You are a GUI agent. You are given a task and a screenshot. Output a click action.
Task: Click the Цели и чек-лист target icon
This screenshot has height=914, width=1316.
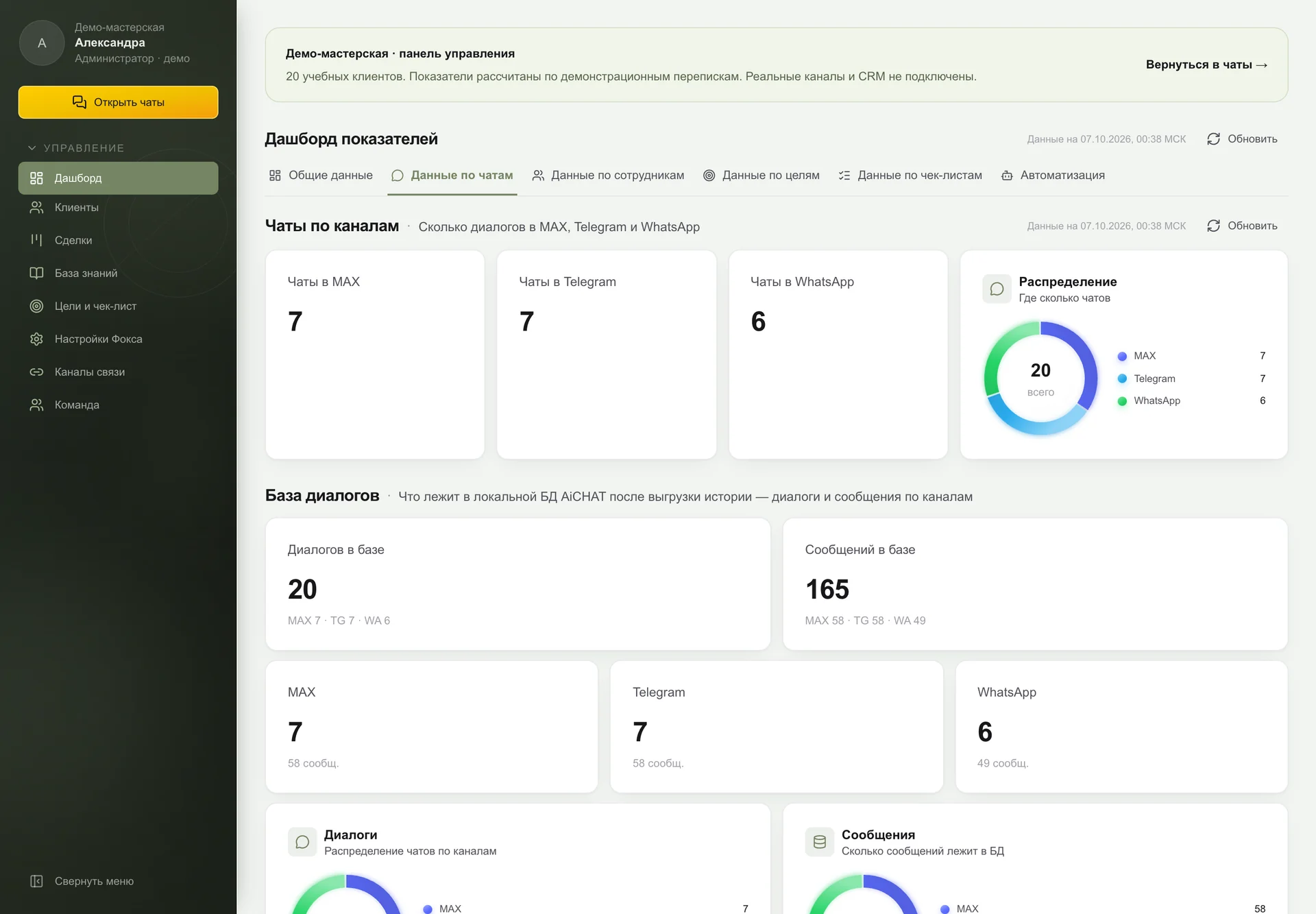[x=36, y=306]
